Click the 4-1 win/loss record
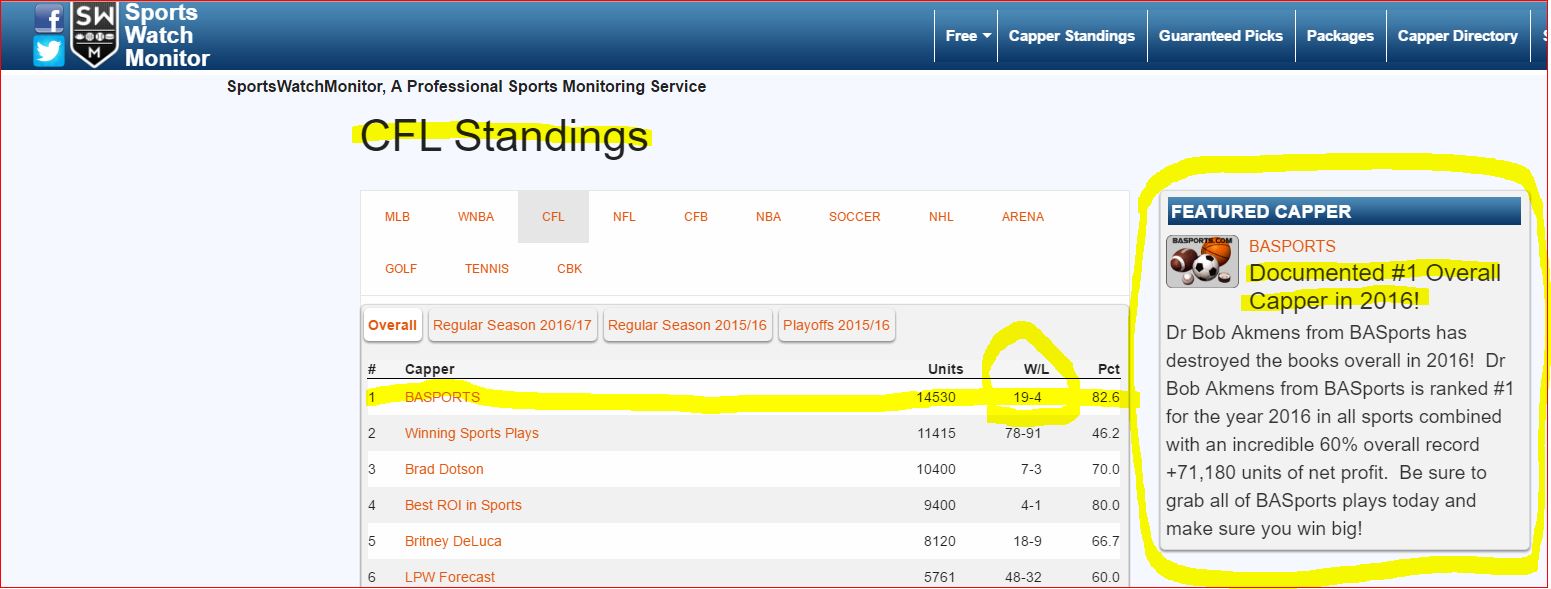This screenshot has width=1551, height=589. point(1032,505)
